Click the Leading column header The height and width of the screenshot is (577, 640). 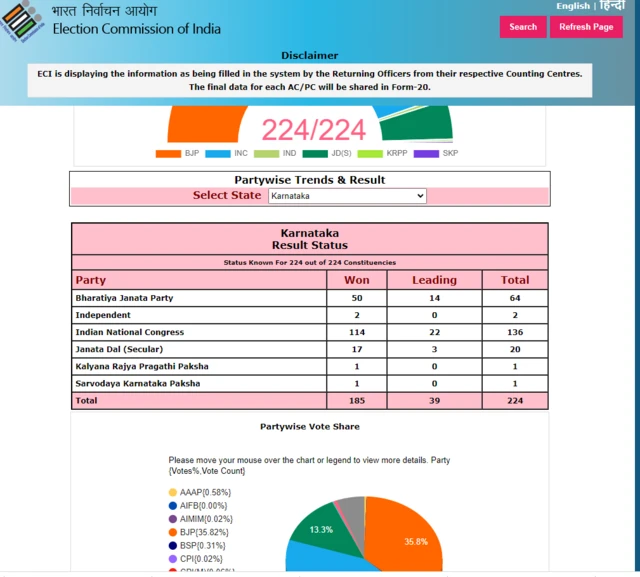click(x=434, y=280)
